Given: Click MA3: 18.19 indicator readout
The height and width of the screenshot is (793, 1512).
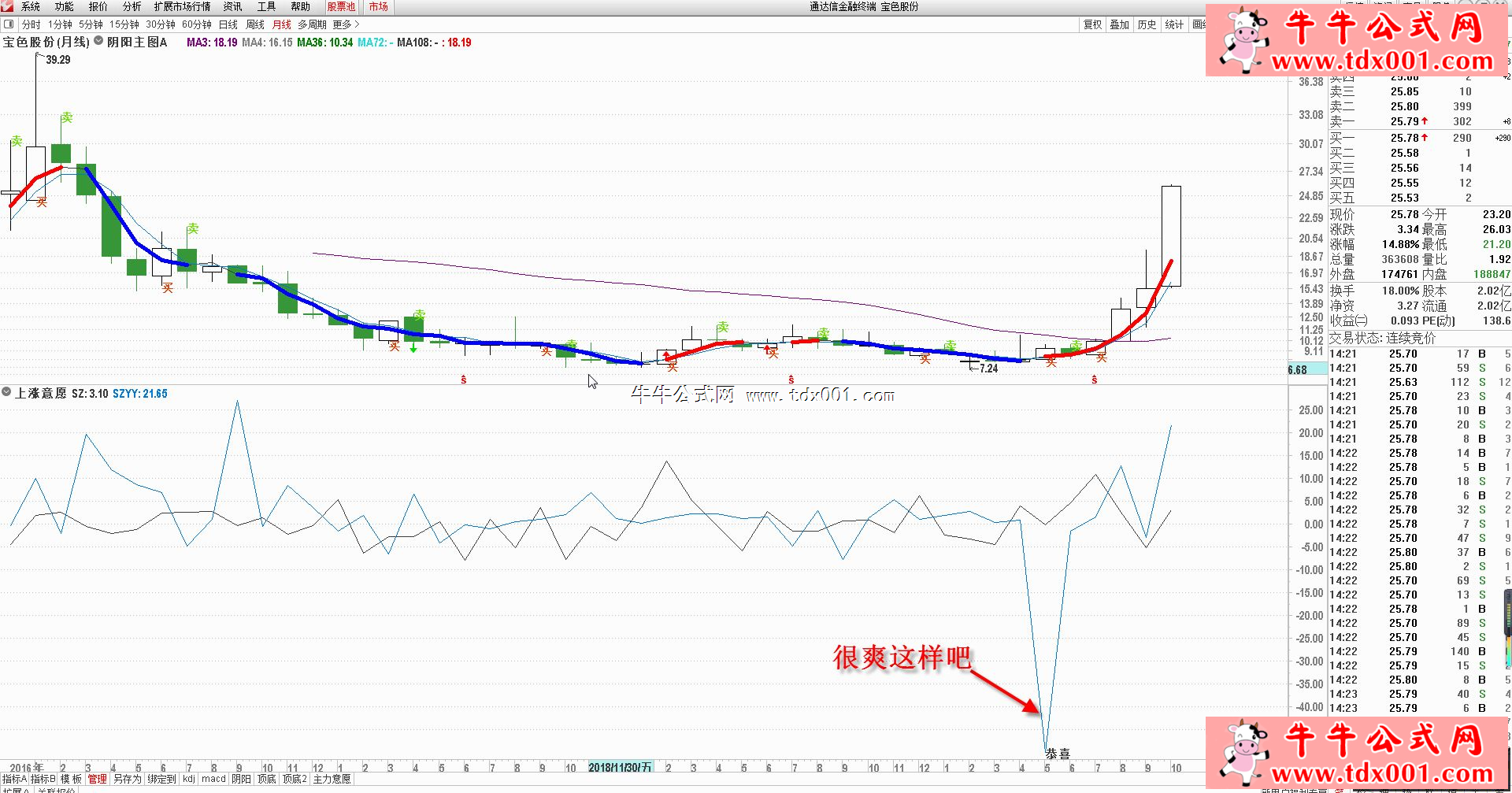Looking at the screenshot, I should coord(212,43).
